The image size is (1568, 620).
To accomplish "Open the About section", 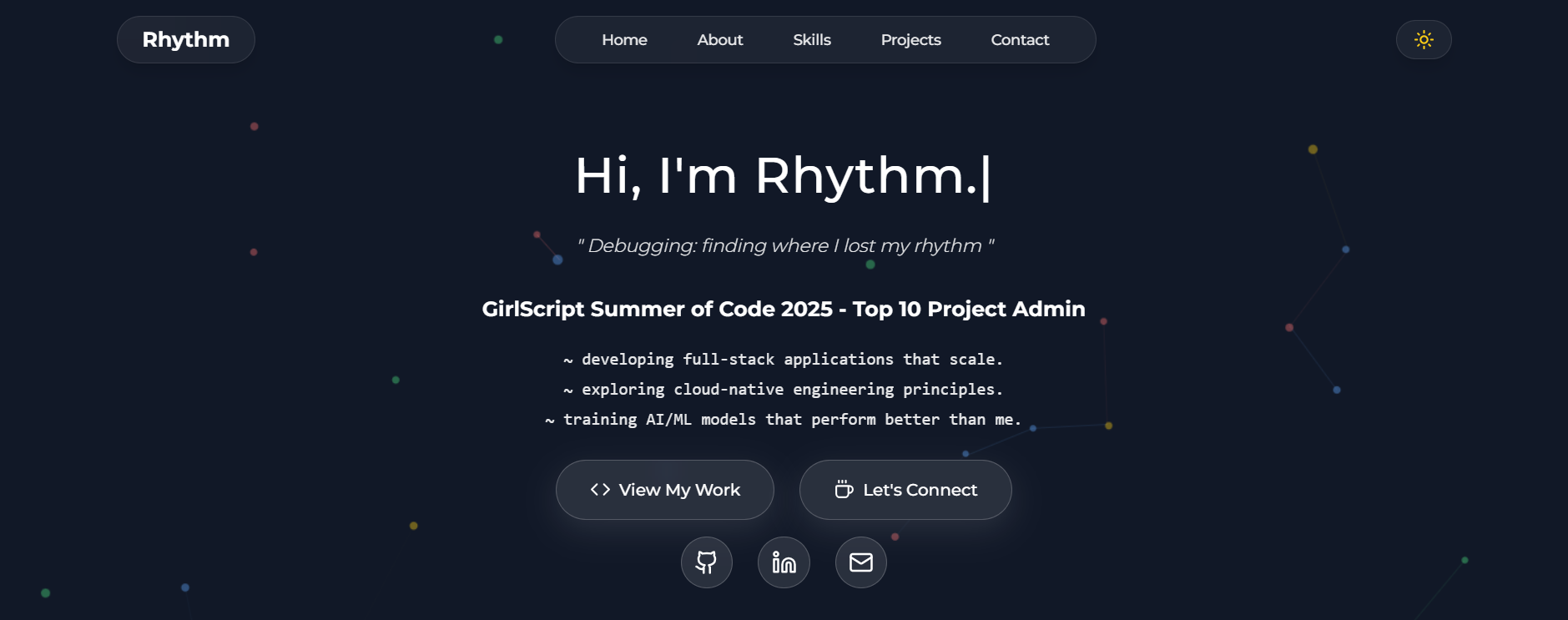I will [x=719, y=39].
